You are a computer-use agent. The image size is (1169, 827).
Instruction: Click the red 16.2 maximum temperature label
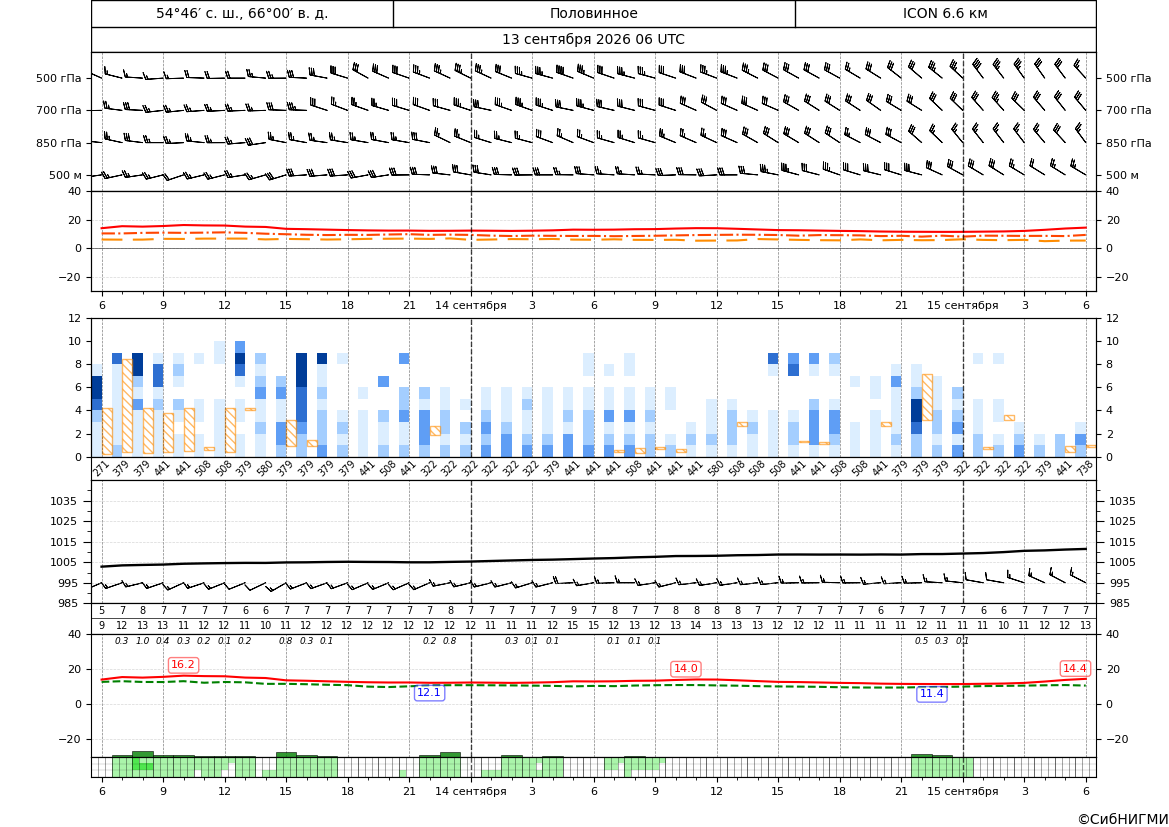point(183,664)
